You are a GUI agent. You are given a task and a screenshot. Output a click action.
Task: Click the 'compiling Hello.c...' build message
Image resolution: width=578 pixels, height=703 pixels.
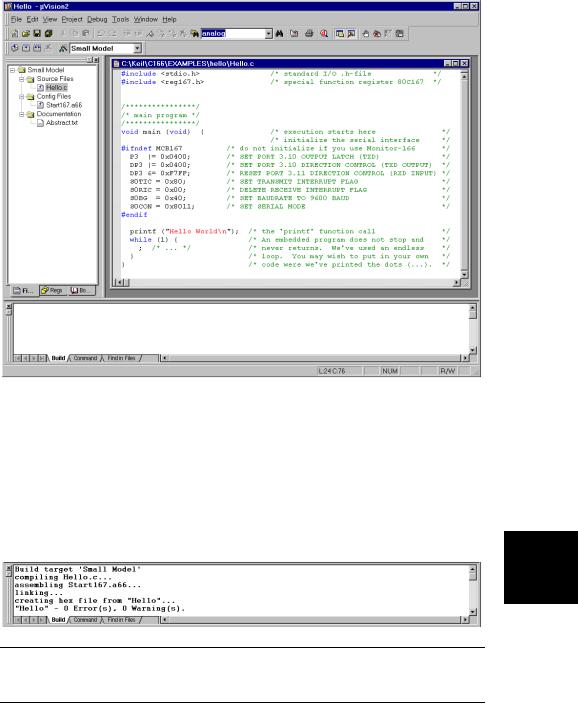(x=63, y=577)
